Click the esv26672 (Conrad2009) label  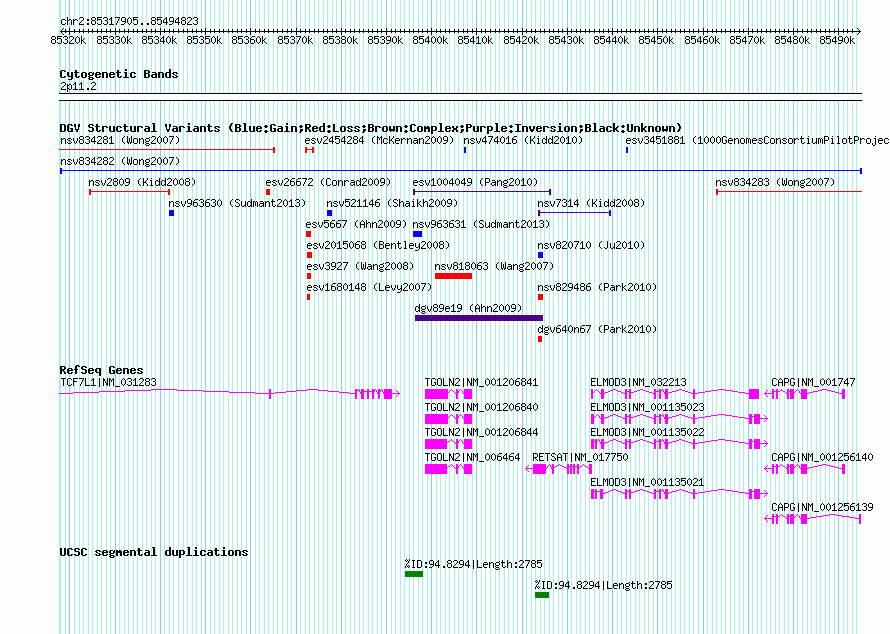(x=328, y=182)
